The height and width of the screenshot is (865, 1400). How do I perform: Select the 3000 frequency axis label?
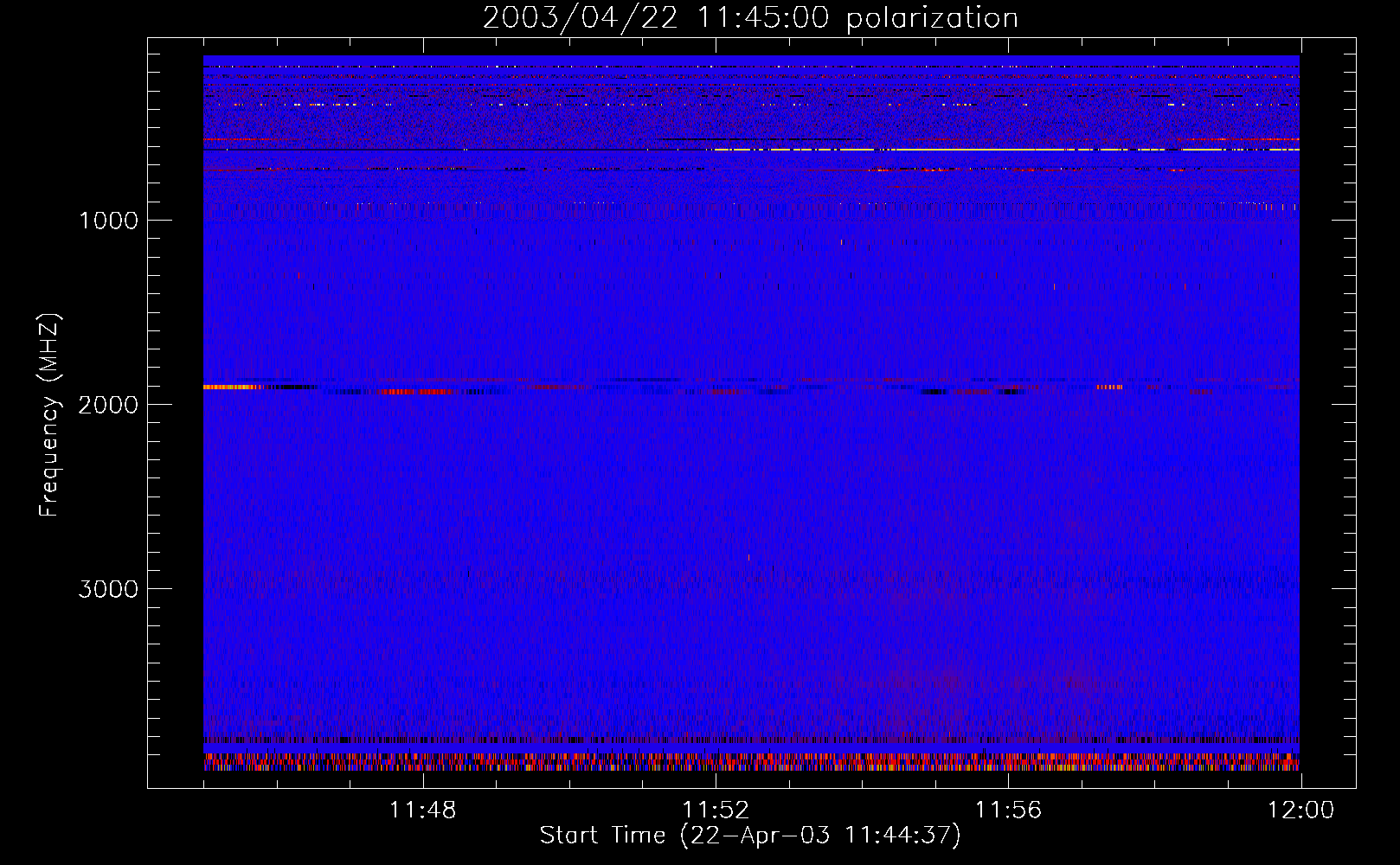click(x=108, y=589)
